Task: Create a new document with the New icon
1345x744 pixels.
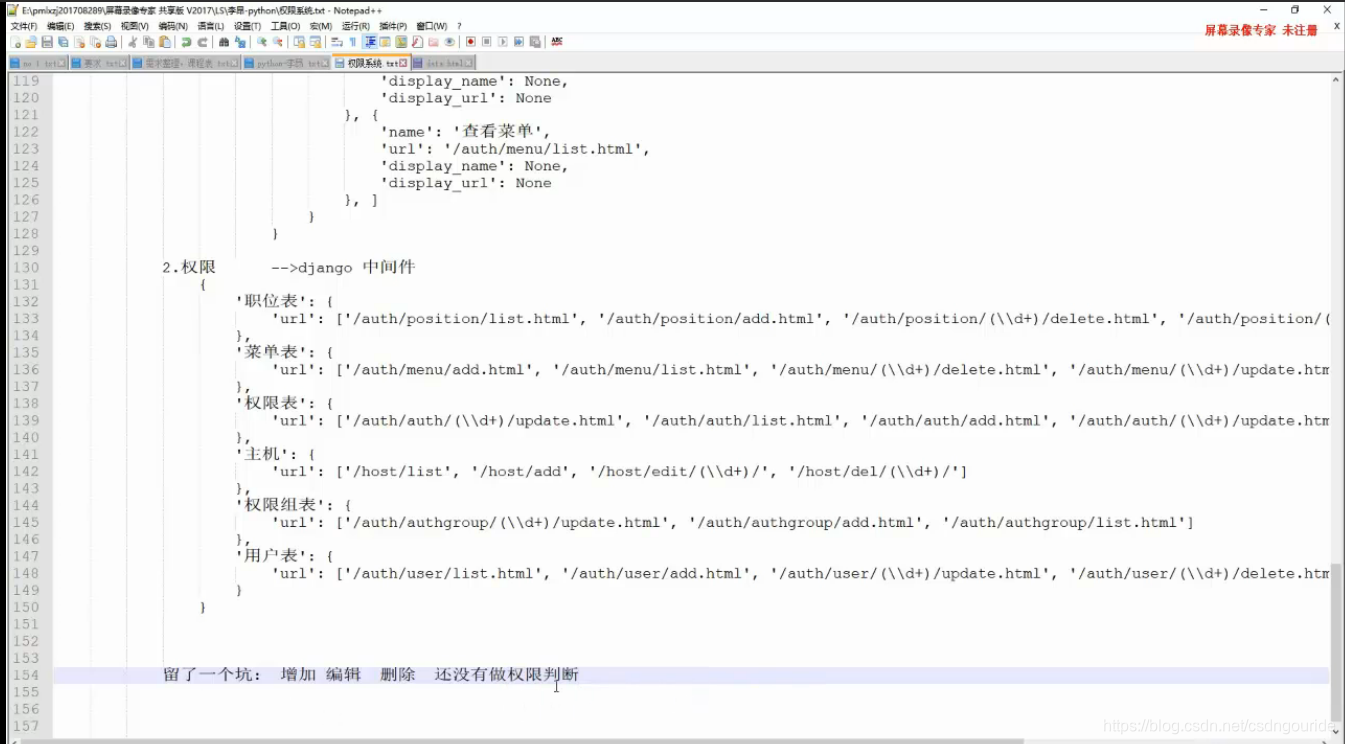Action: tap(15, 42)
